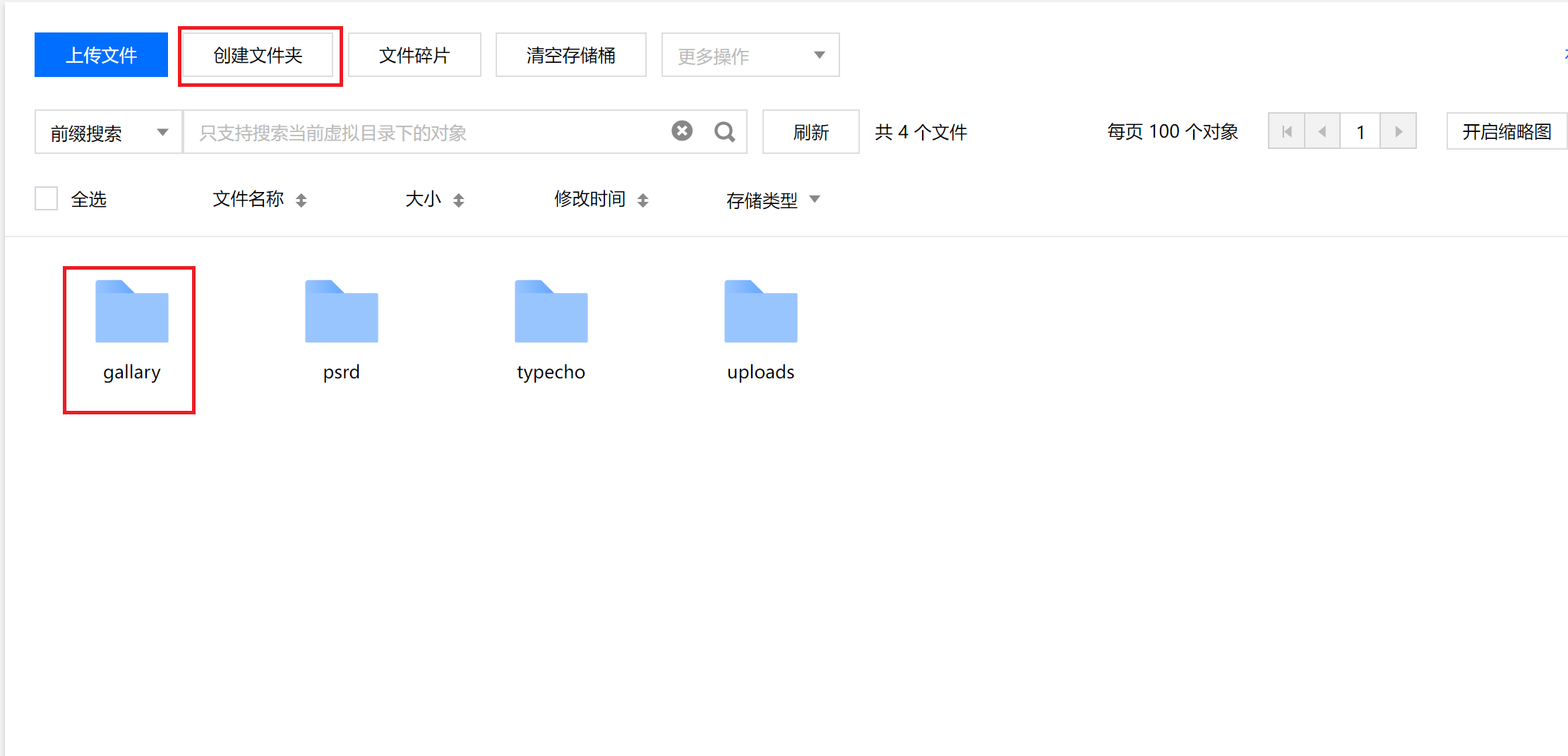This screenshot has width=1568, height=756.
Task: Open 文件碎片 button
Action: point(414,55)
